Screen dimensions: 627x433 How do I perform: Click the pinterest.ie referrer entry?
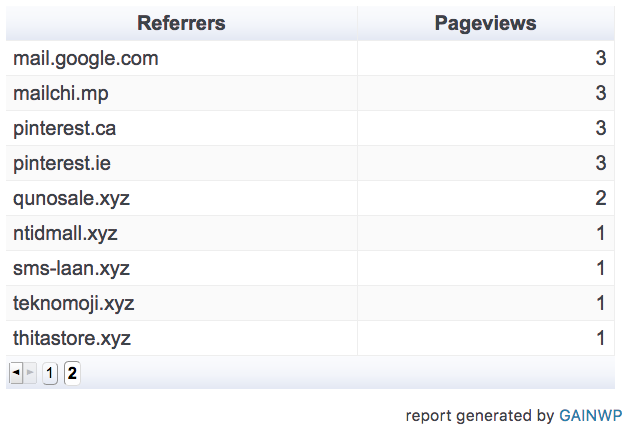62,163
